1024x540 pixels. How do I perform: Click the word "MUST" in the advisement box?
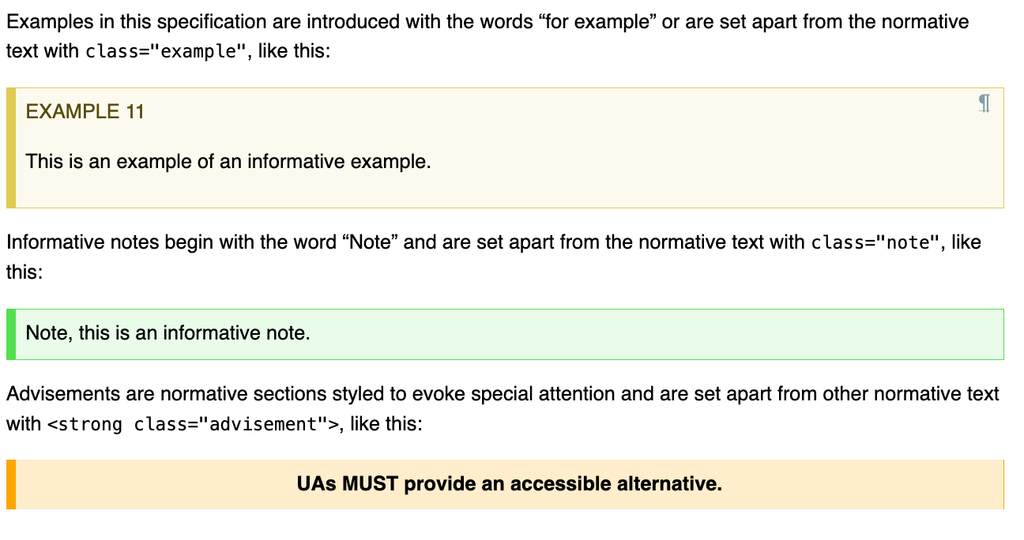click(x=370, y=484)
